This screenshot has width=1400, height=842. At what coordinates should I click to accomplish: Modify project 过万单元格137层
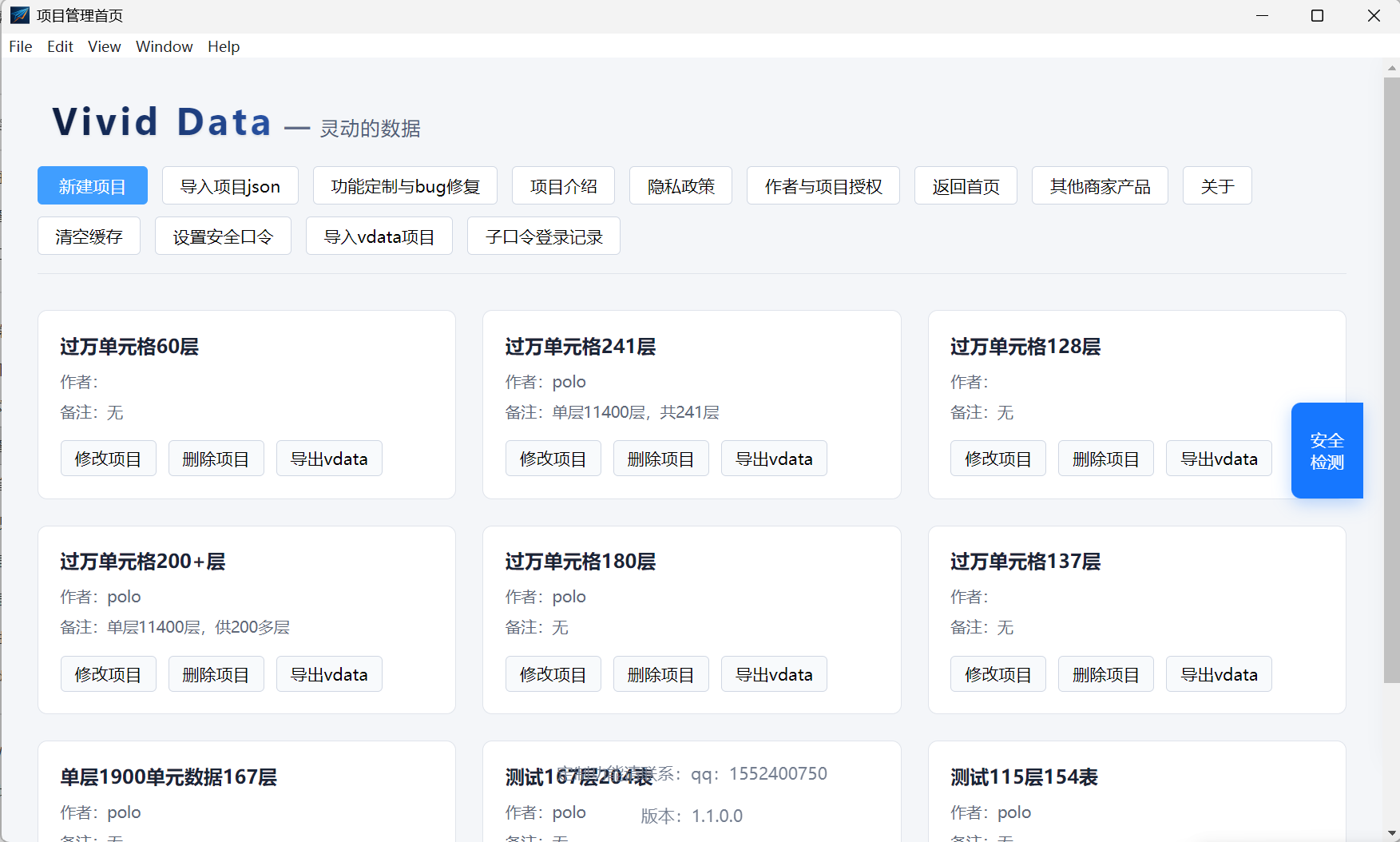point(998,674)
